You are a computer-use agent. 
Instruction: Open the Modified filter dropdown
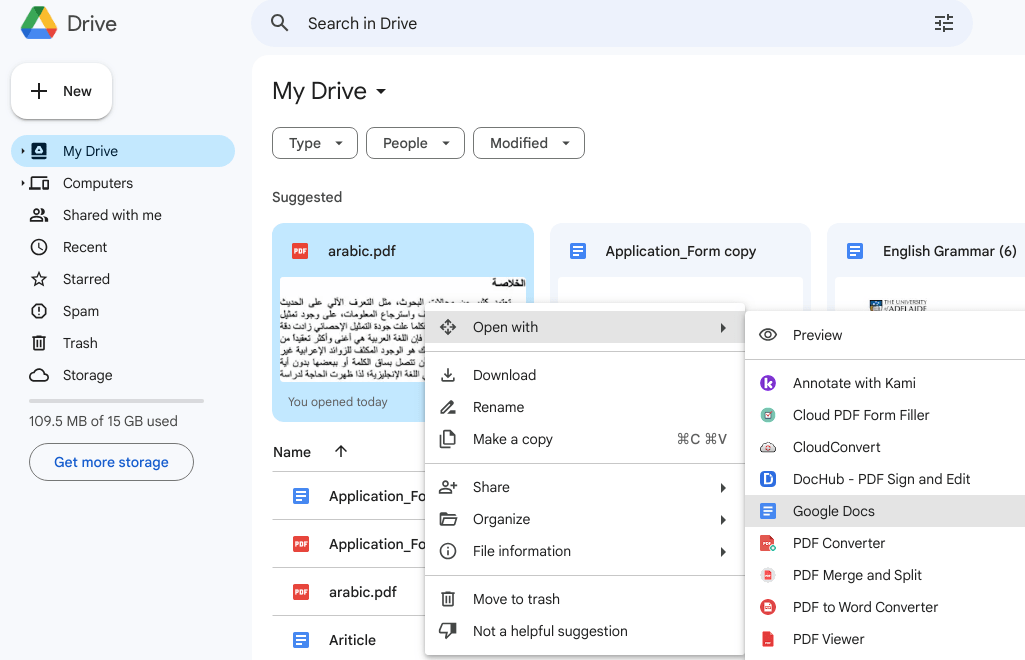click(529, 143)
